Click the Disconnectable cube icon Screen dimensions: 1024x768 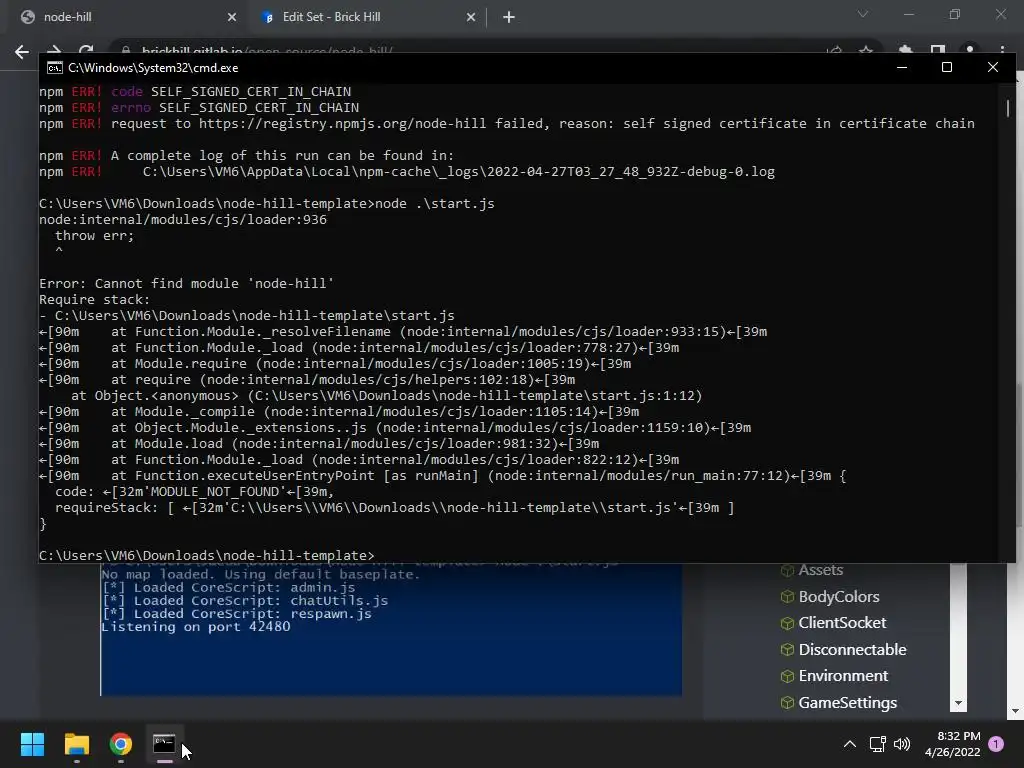(787, 650)
